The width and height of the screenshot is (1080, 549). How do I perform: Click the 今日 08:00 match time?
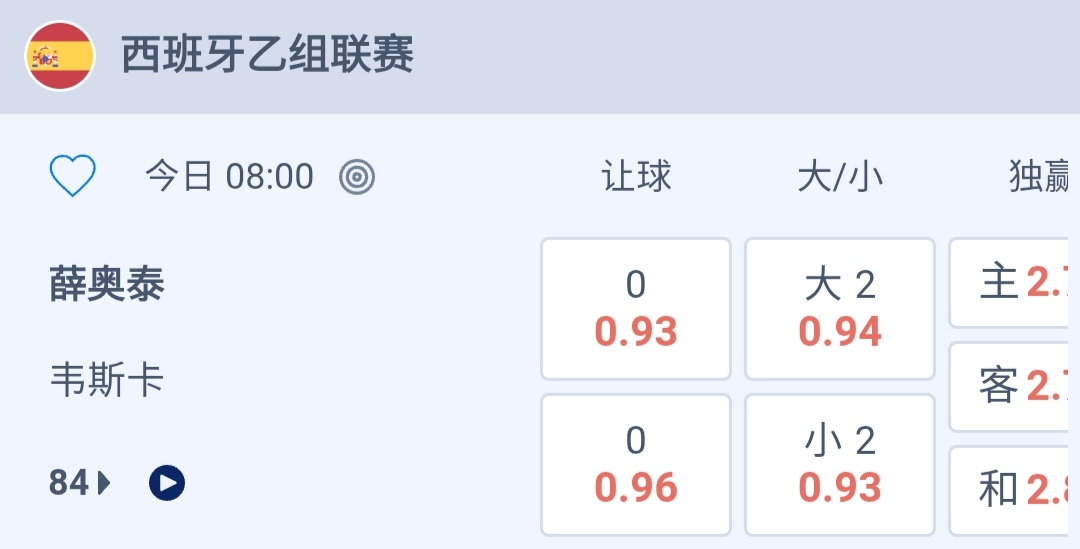click(229, 177)
